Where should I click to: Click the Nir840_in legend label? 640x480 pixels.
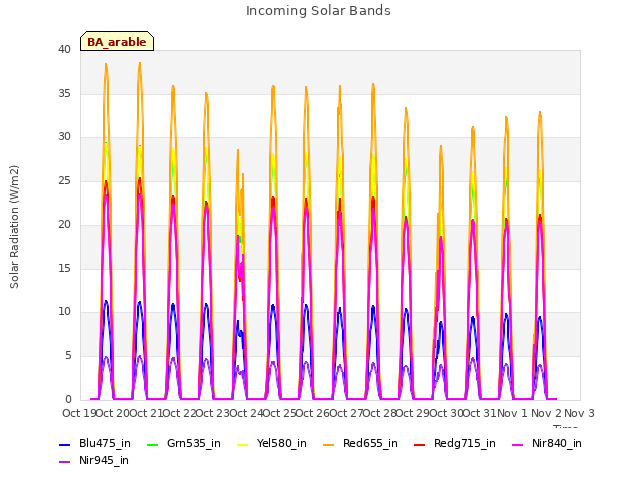pyautogui.click(x=557, y=443)
